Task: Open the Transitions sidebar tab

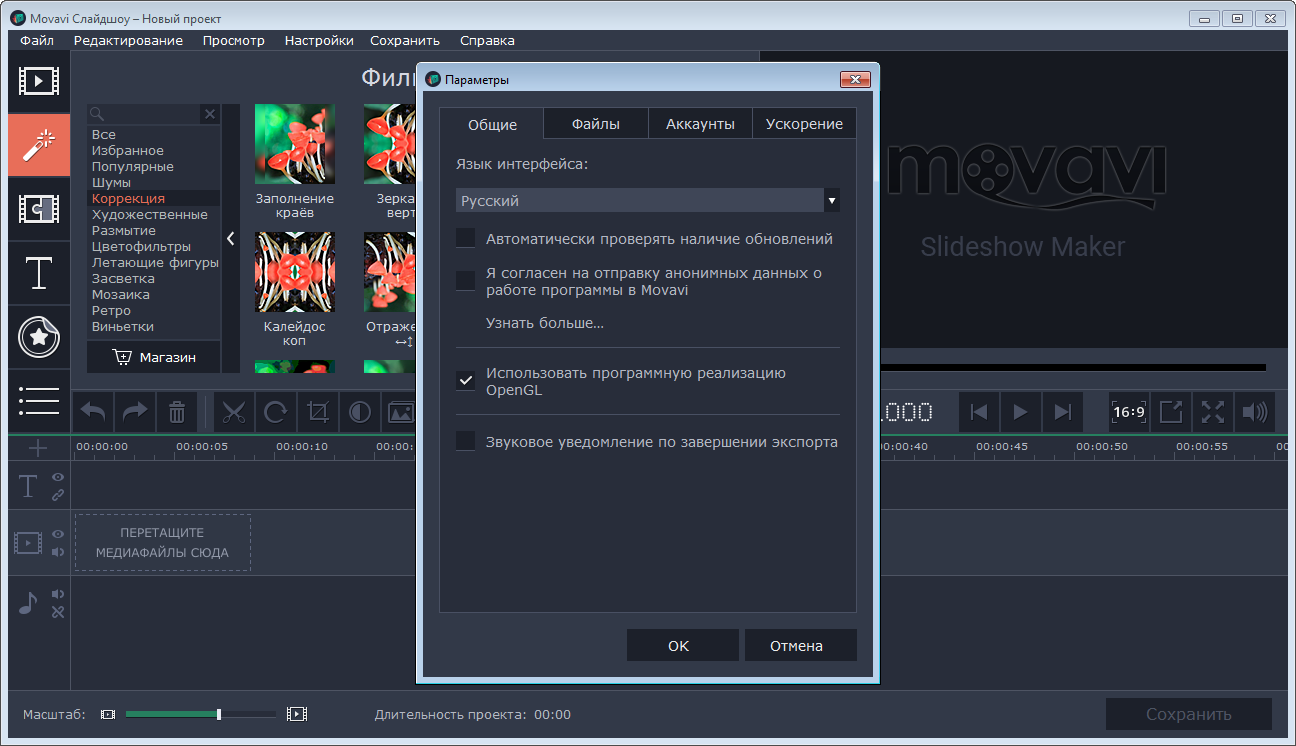Action: tap(39, 208)
